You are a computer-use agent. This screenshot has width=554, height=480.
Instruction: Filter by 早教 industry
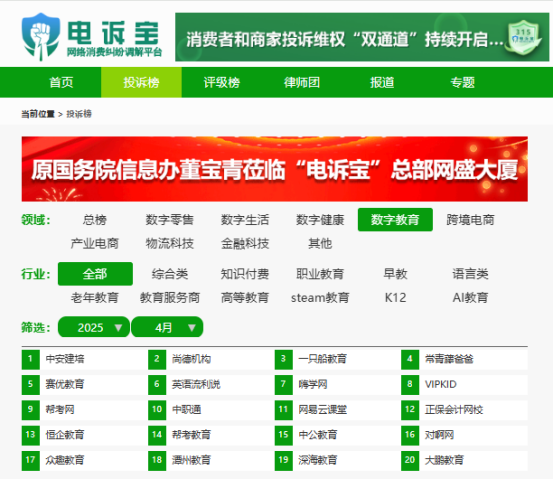[x=395, y=274]
